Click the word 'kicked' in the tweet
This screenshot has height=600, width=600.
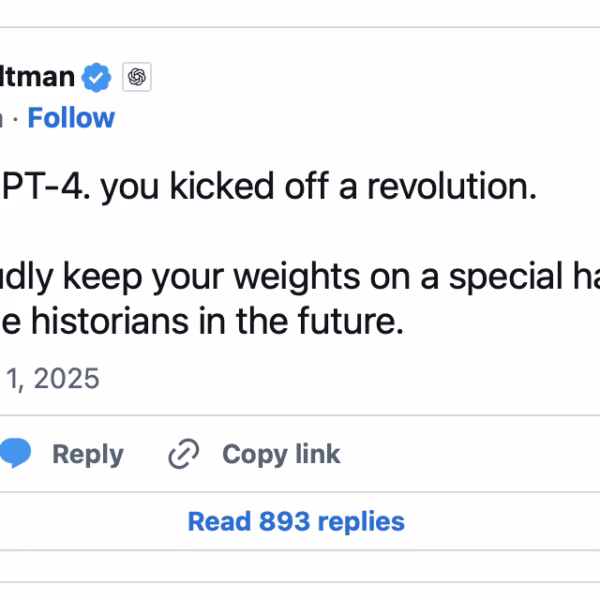coord(222,186)
